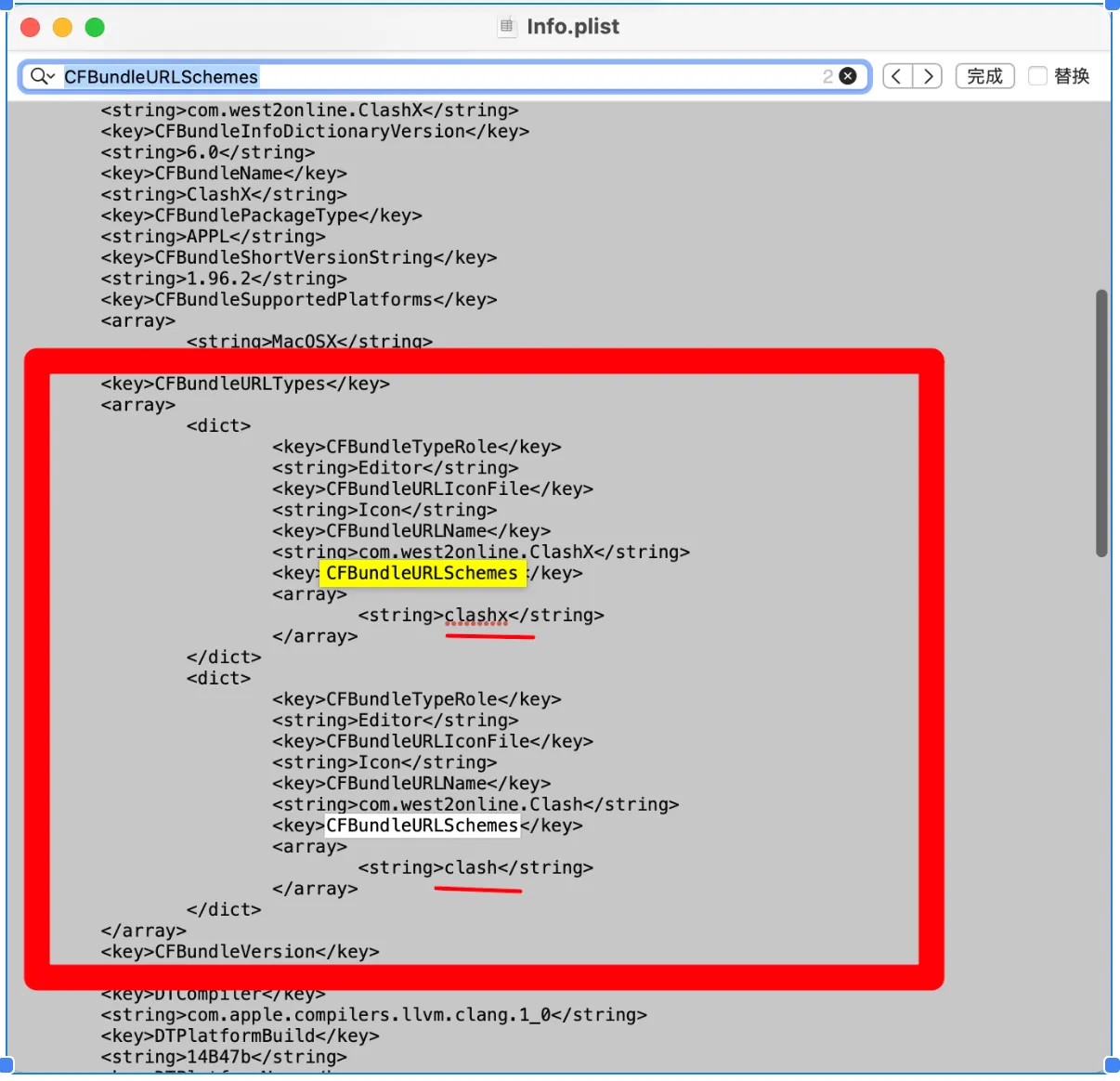The image size is (1120, 1081).
Task: Click the Info.plist document proxy icon
Action: point(507,27)
